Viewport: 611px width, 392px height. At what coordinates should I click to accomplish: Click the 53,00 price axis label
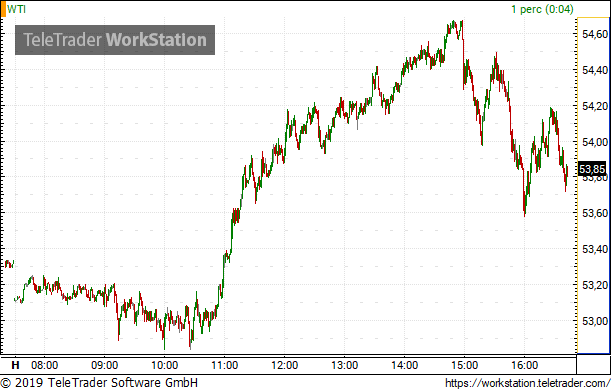click(x=595, y=321)
